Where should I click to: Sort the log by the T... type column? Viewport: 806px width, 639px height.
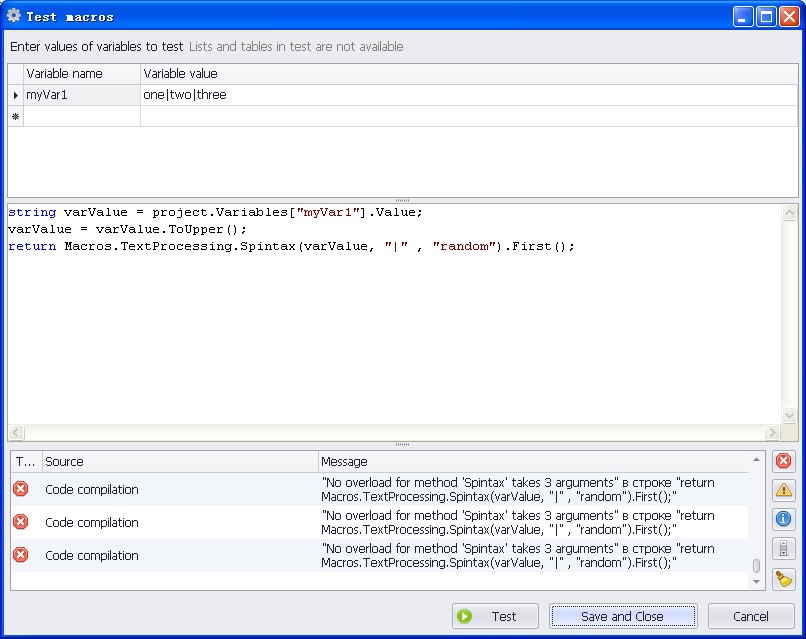pyautogui.click(x=26, y=462)
